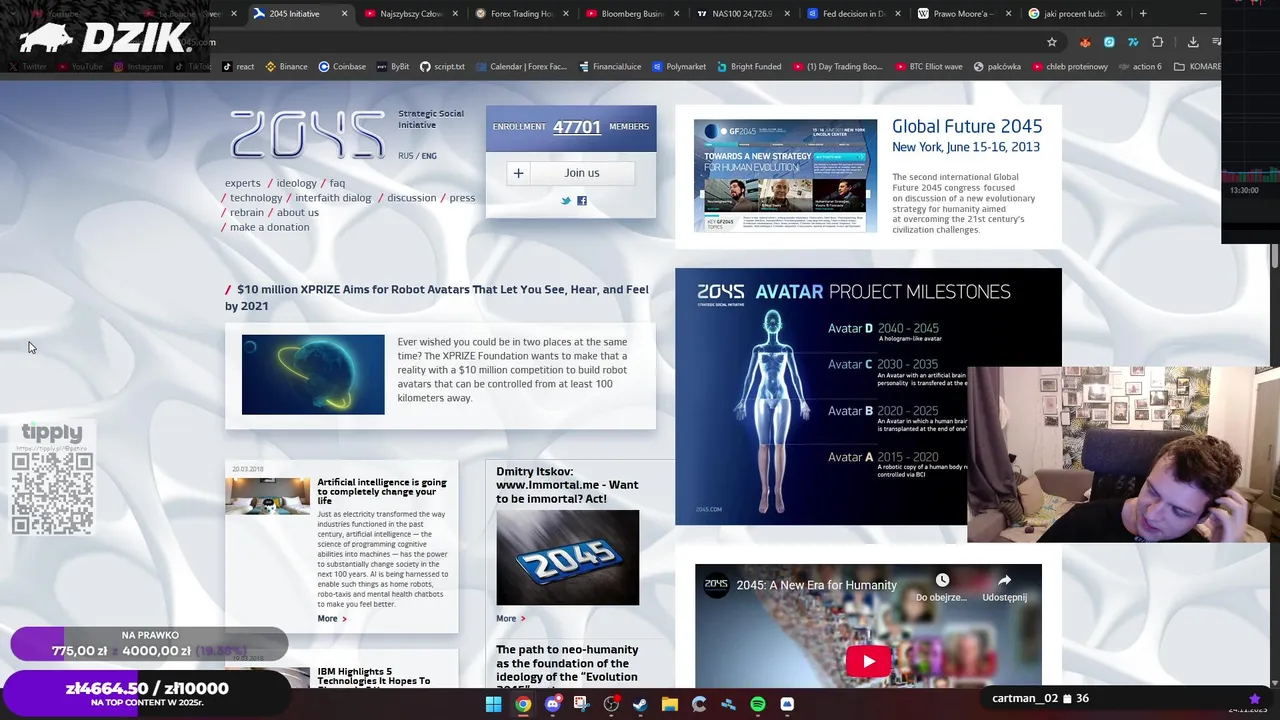Open Chrome from the taskbar
1280x720 pixels.
(523, 704)
